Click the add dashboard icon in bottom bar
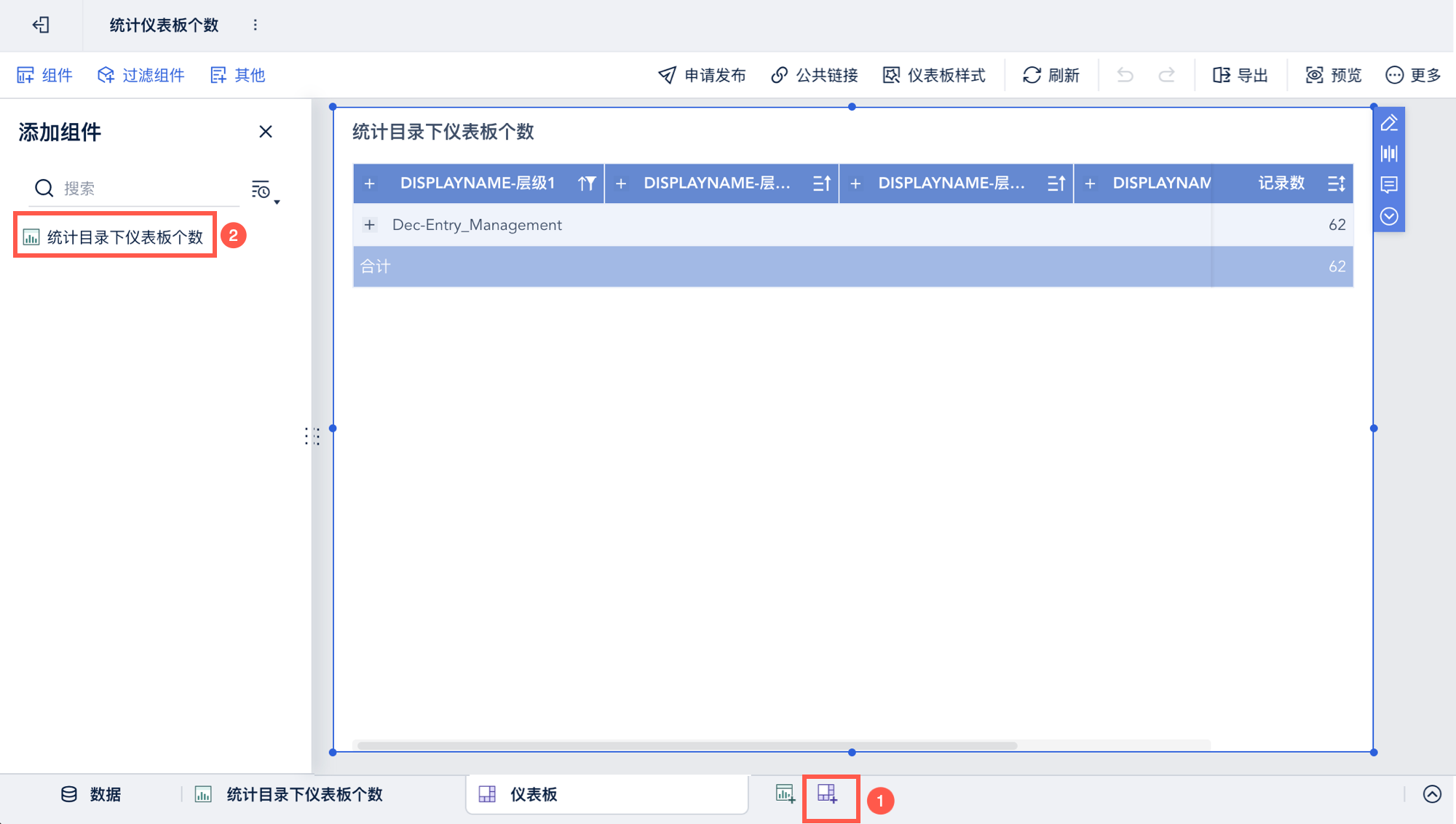The width and height of the screenshot is (1456, 824). 828,794
